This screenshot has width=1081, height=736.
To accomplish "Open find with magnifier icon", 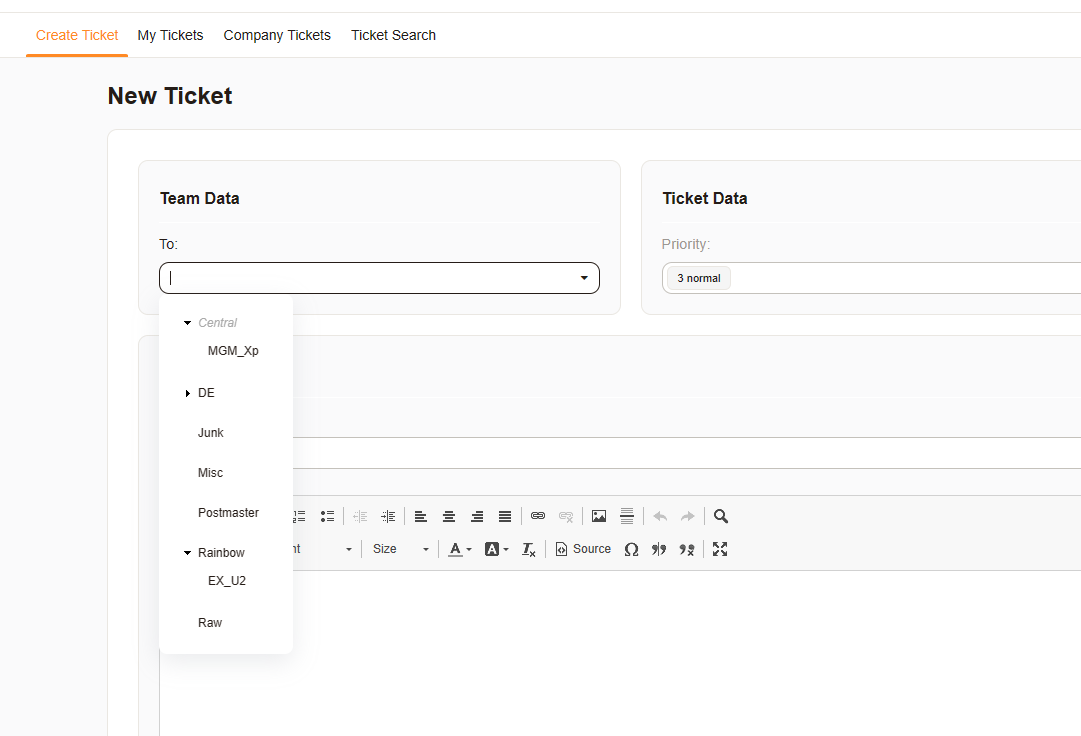I will click(721, 517).
